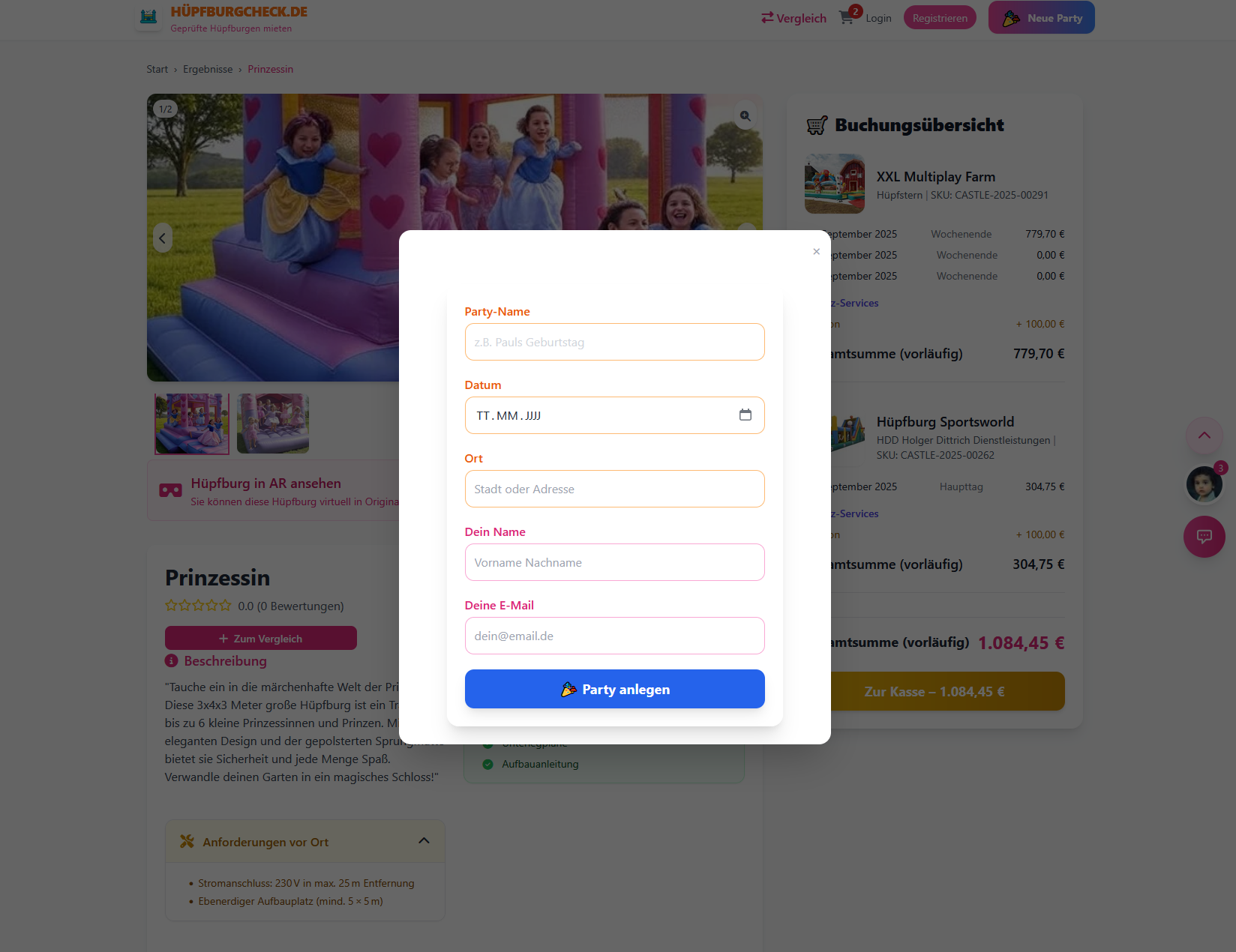This screenshot has width=1236, height=952.
Task: Go to Start breadcrumb link
Action: point(157,69)
